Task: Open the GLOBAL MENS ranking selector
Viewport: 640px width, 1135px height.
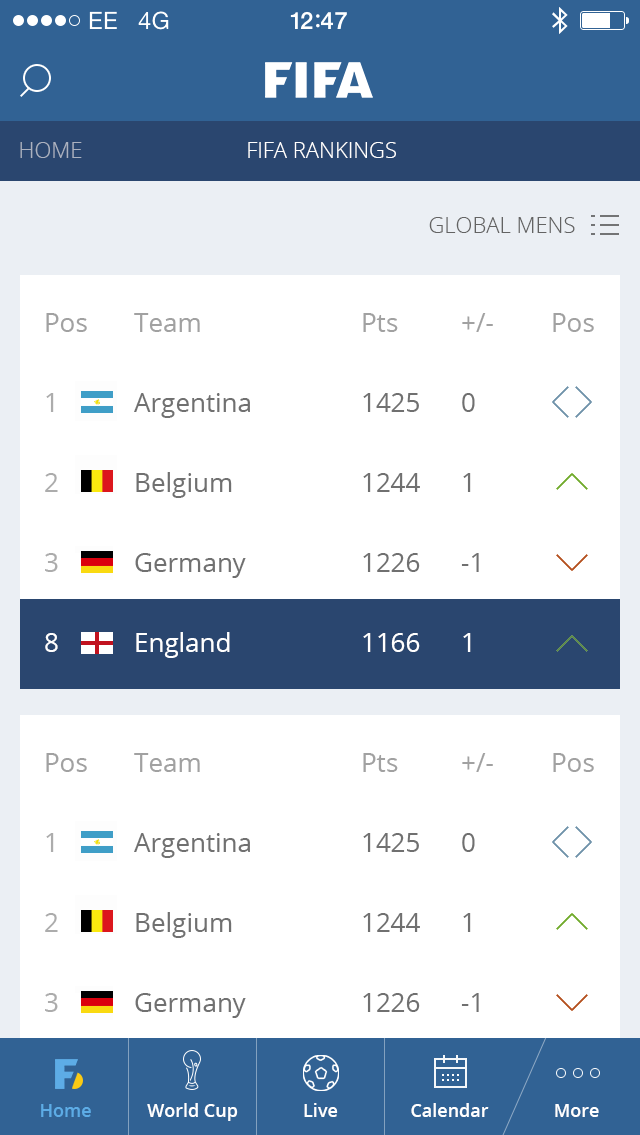Action: [x=502, y=226]
